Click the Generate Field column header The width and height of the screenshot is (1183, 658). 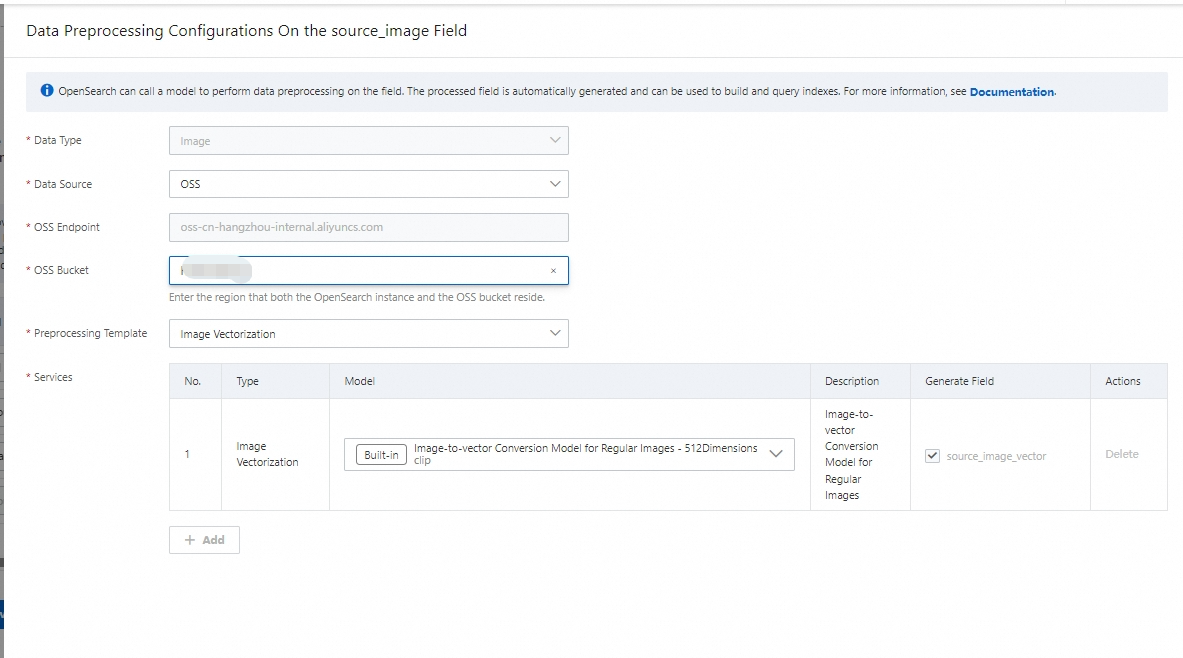959,381
